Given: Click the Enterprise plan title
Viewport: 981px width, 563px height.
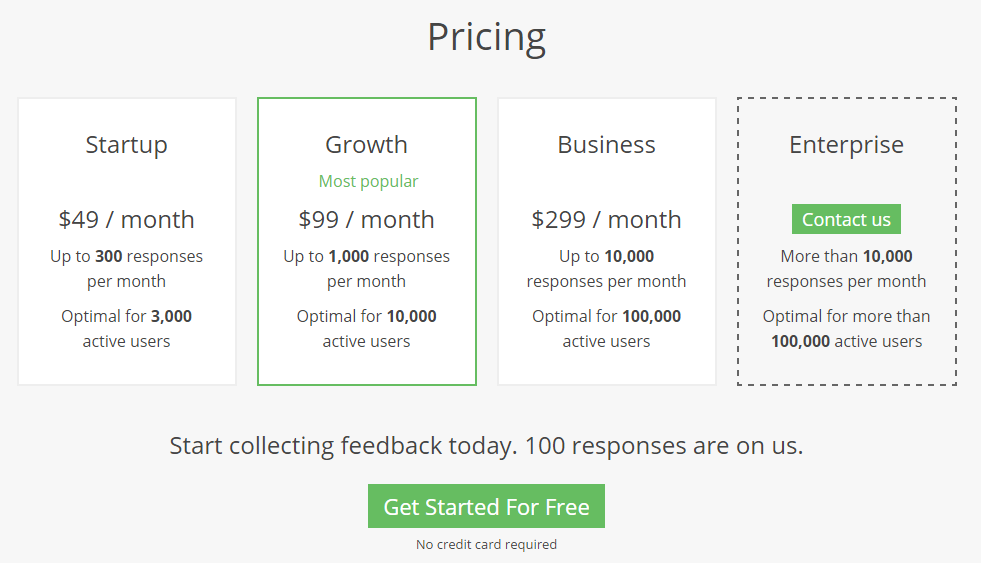Looking at the screenshot, I should pos(846,145).
